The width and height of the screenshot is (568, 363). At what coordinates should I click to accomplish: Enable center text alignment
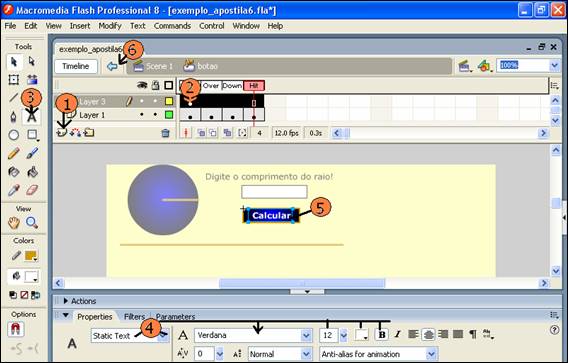(428, 334)
